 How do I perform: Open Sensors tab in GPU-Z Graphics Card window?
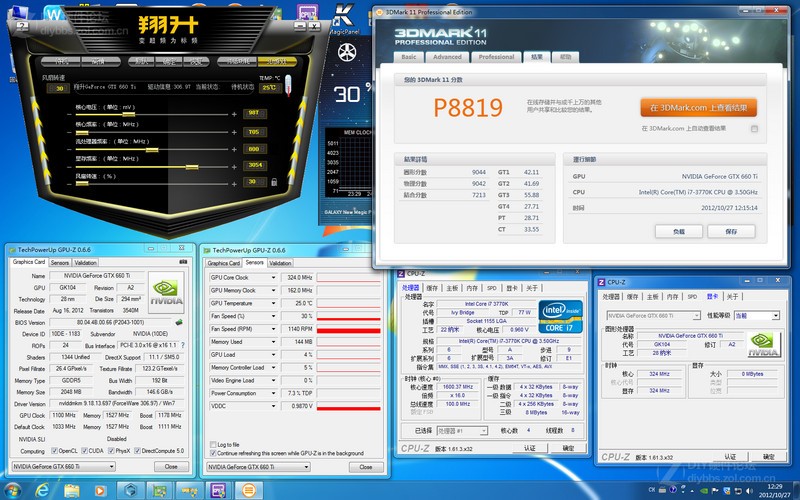[60, 263]
